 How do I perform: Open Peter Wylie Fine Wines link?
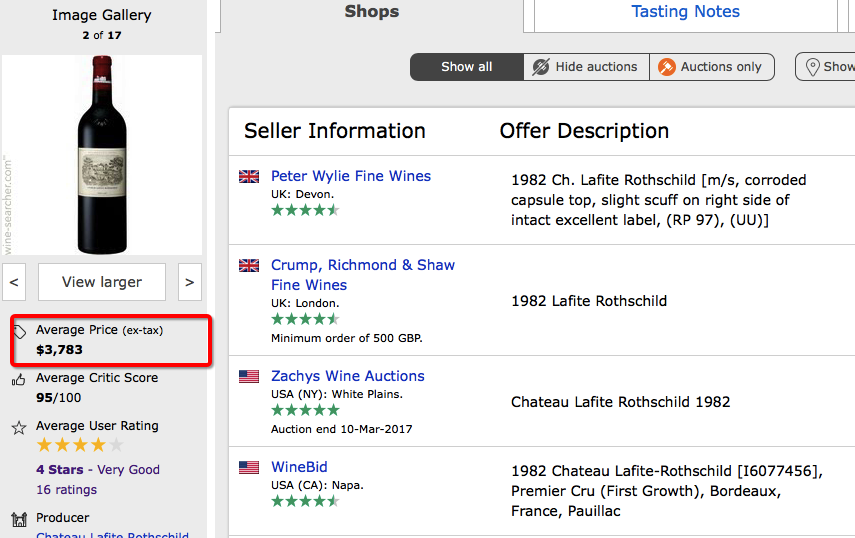click(x=351, y=176)
